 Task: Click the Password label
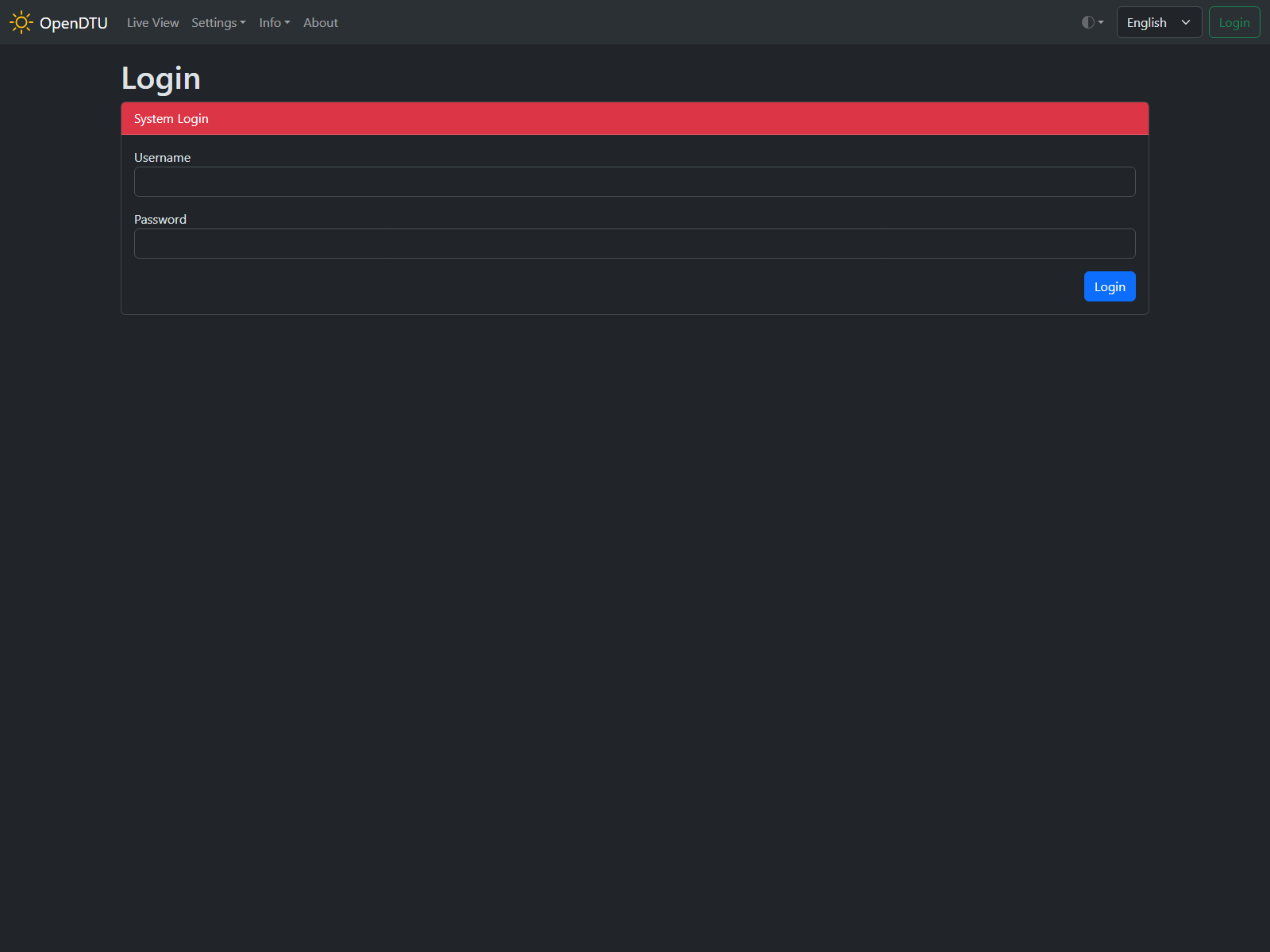pos(160,219)
